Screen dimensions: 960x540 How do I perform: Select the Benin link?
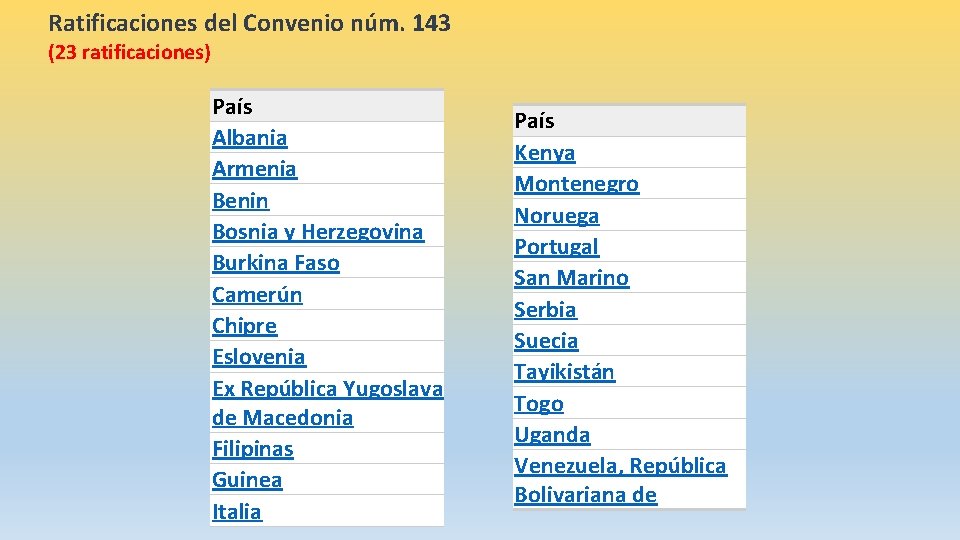click(x=240, y=200)
